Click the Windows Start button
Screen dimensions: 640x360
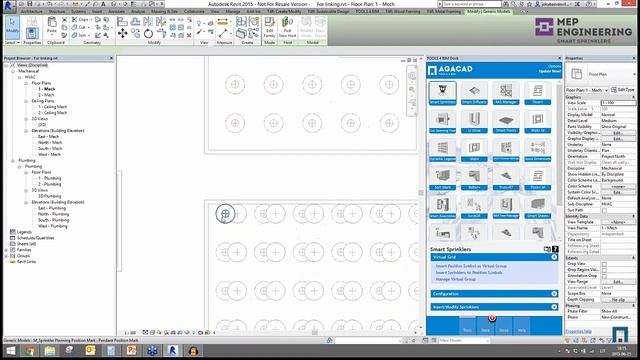[10, 351]
